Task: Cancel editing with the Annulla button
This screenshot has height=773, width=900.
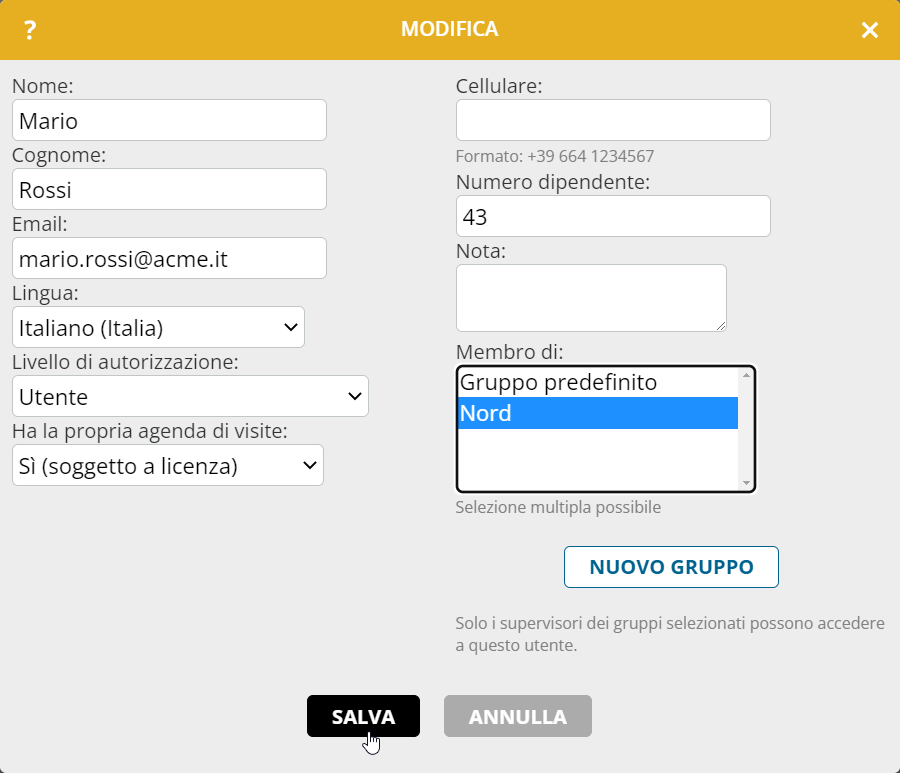Action: tap(518, 716)
